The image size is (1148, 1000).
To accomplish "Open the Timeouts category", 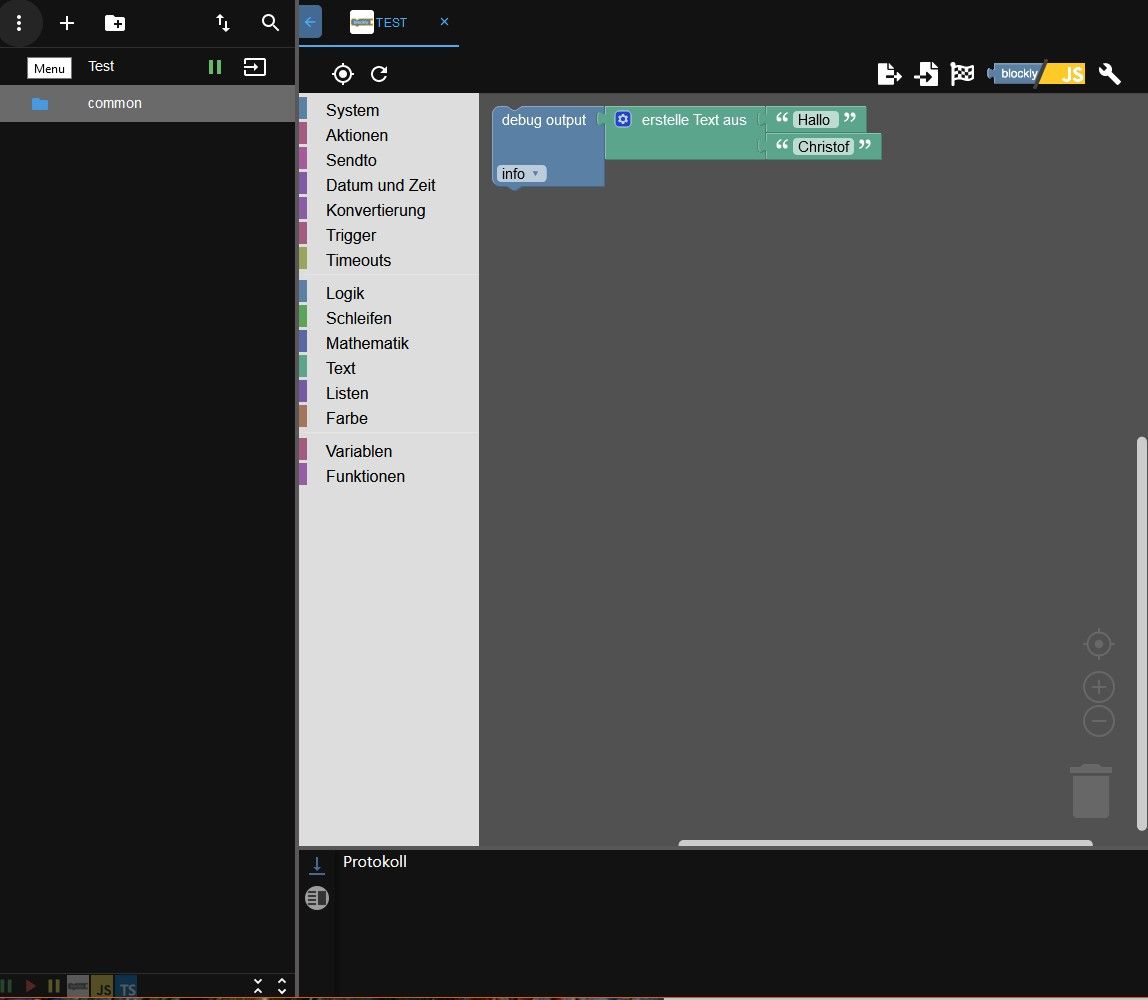I will click(389, 260).
